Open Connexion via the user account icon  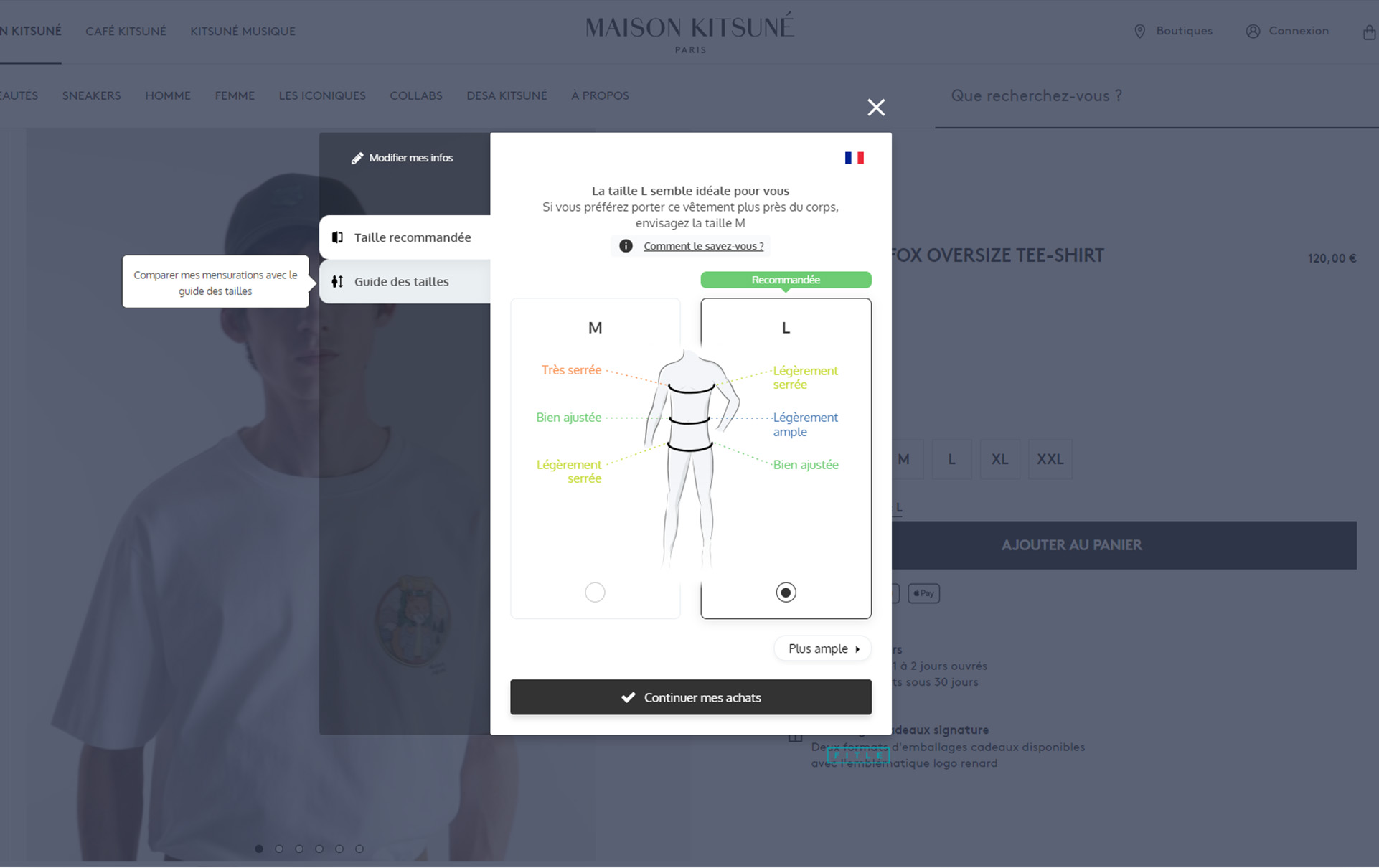pyautogui.click(x=1253, y=31)
